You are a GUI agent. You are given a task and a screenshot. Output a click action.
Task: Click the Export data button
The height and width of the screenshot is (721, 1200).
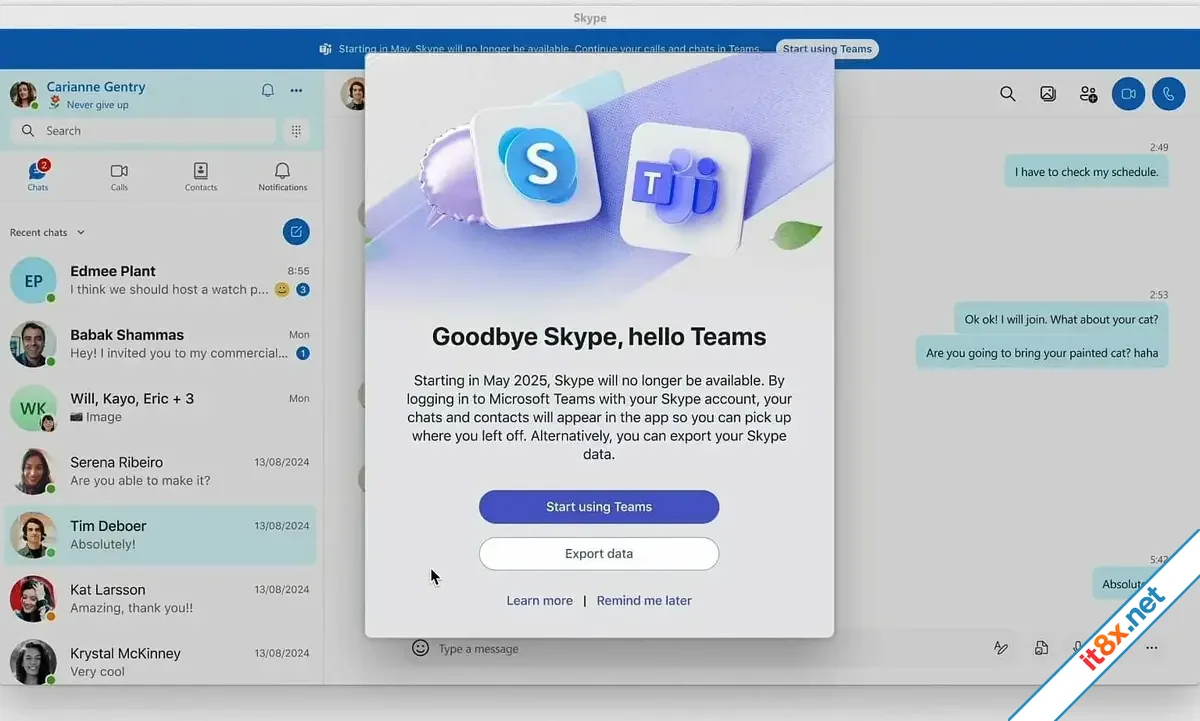[x=599, y=554]
